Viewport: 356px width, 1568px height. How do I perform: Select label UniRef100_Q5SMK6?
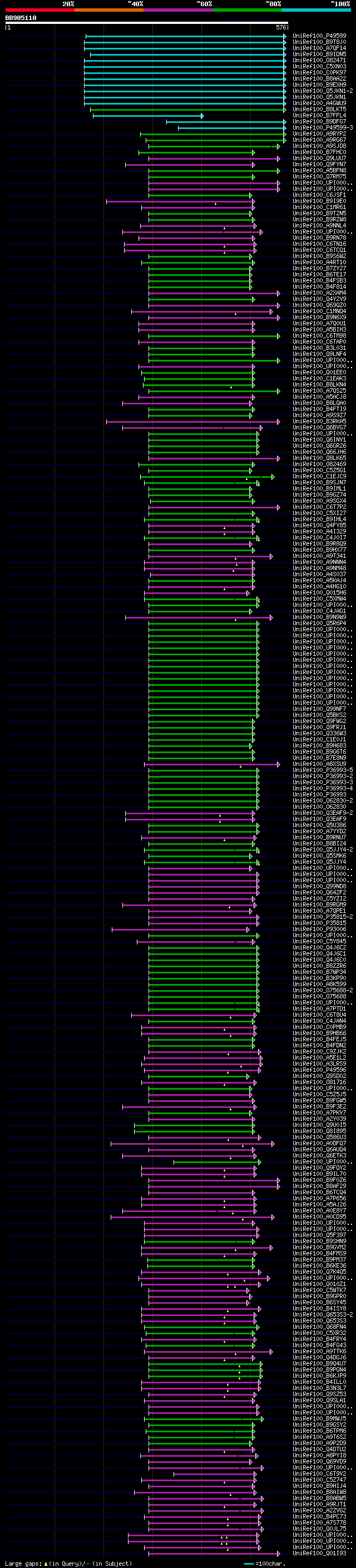pos(319,856)
